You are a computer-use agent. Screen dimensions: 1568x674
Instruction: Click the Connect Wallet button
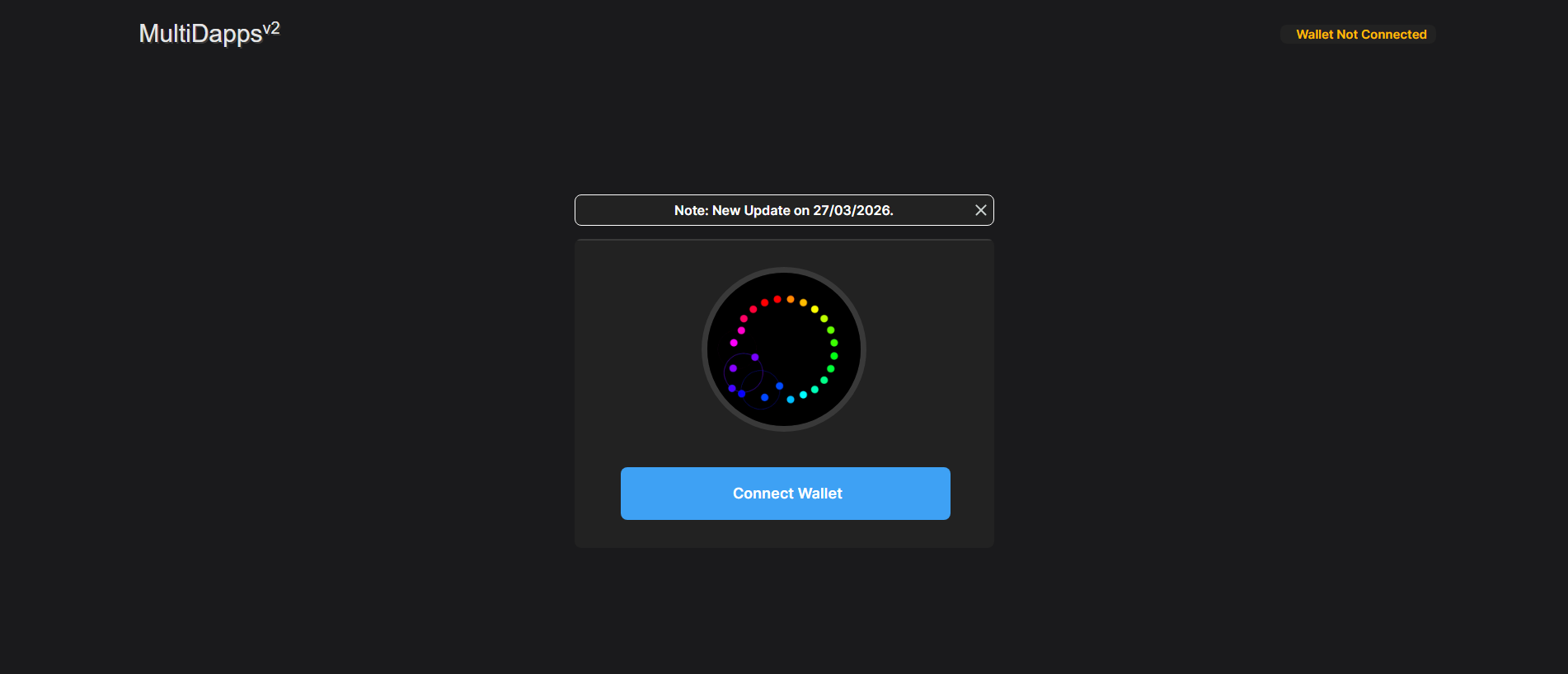point(785,494)
